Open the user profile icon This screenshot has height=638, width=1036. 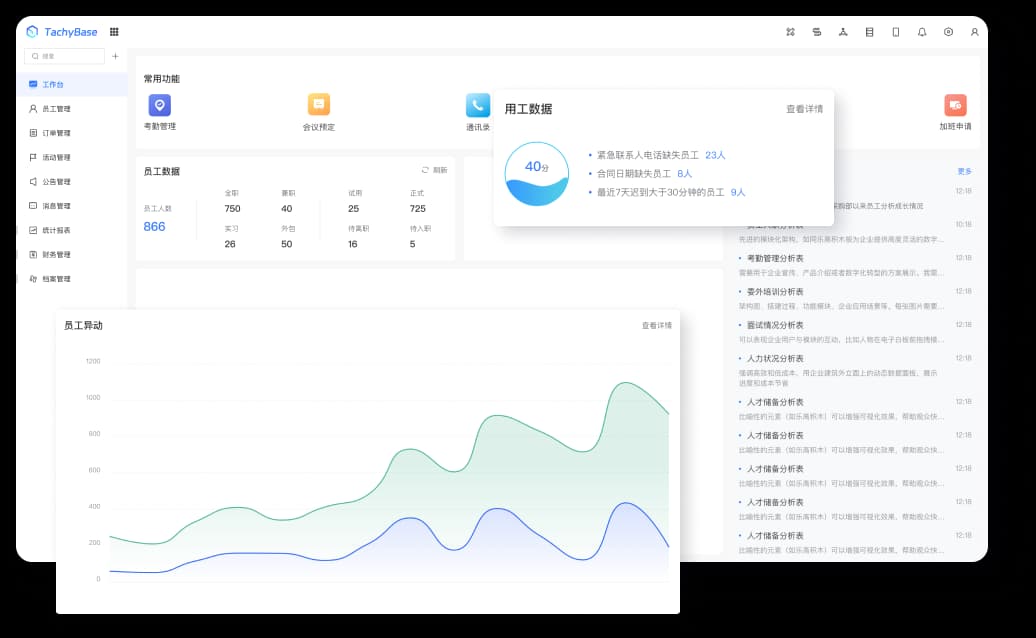(975, 32)
